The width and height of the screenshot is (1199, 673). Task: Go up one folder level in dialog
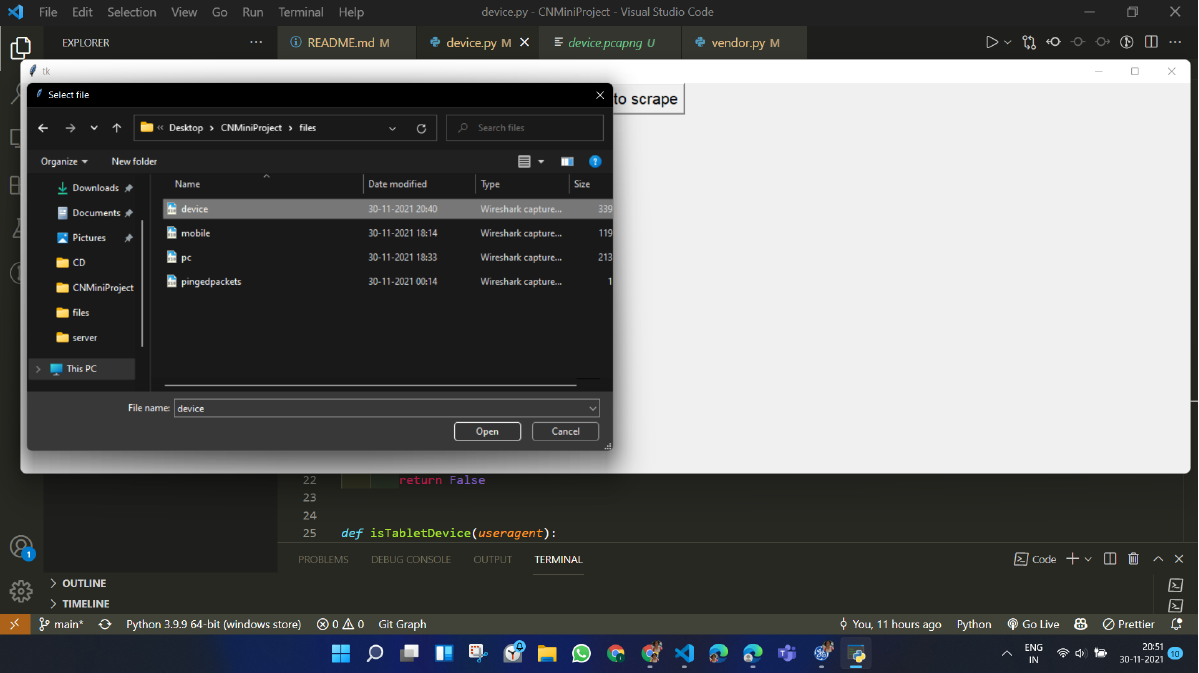click(117, 128)
